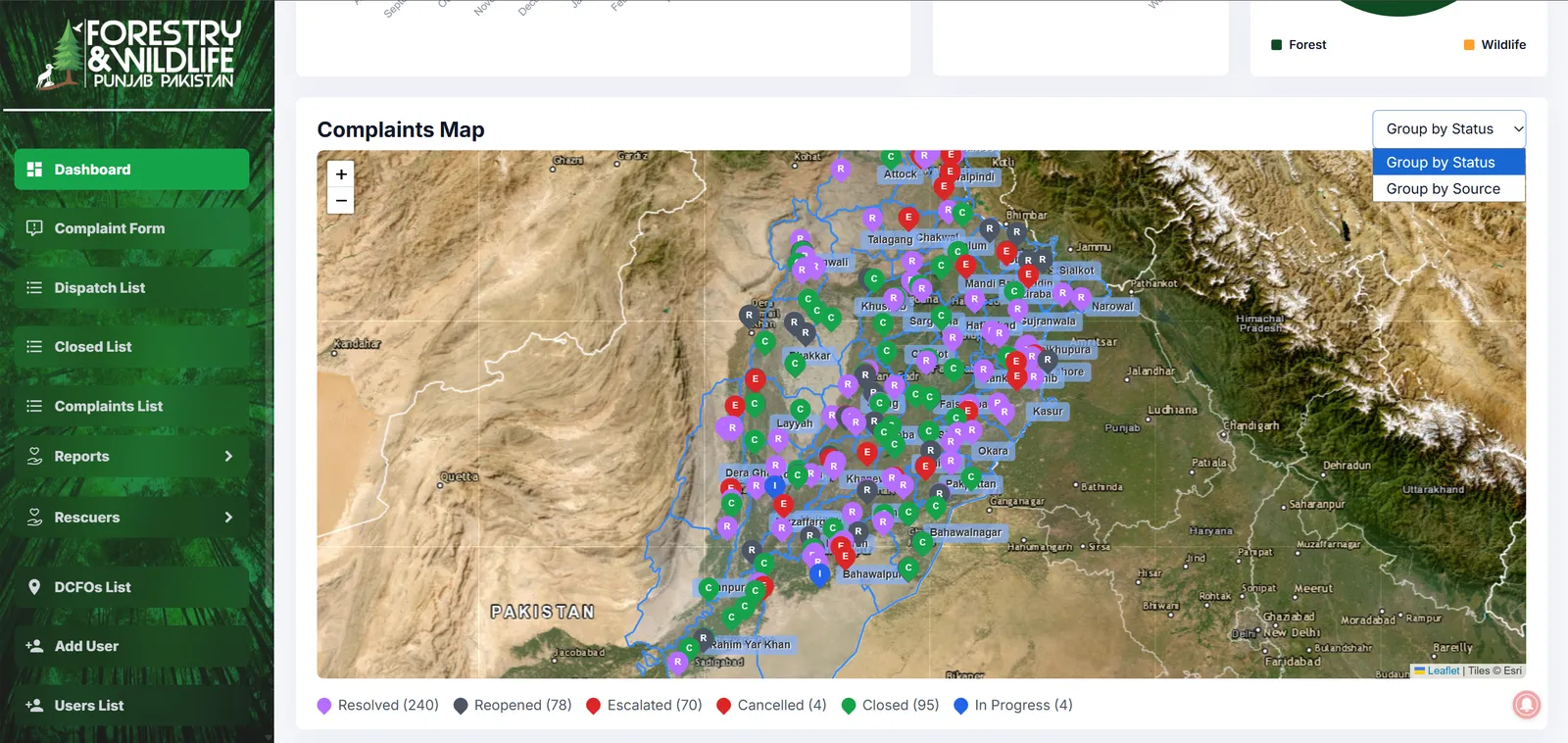Click the In Progress (4) legend entry
The height and width of the screenshot is (743, 1568).
pos(1013,706)
